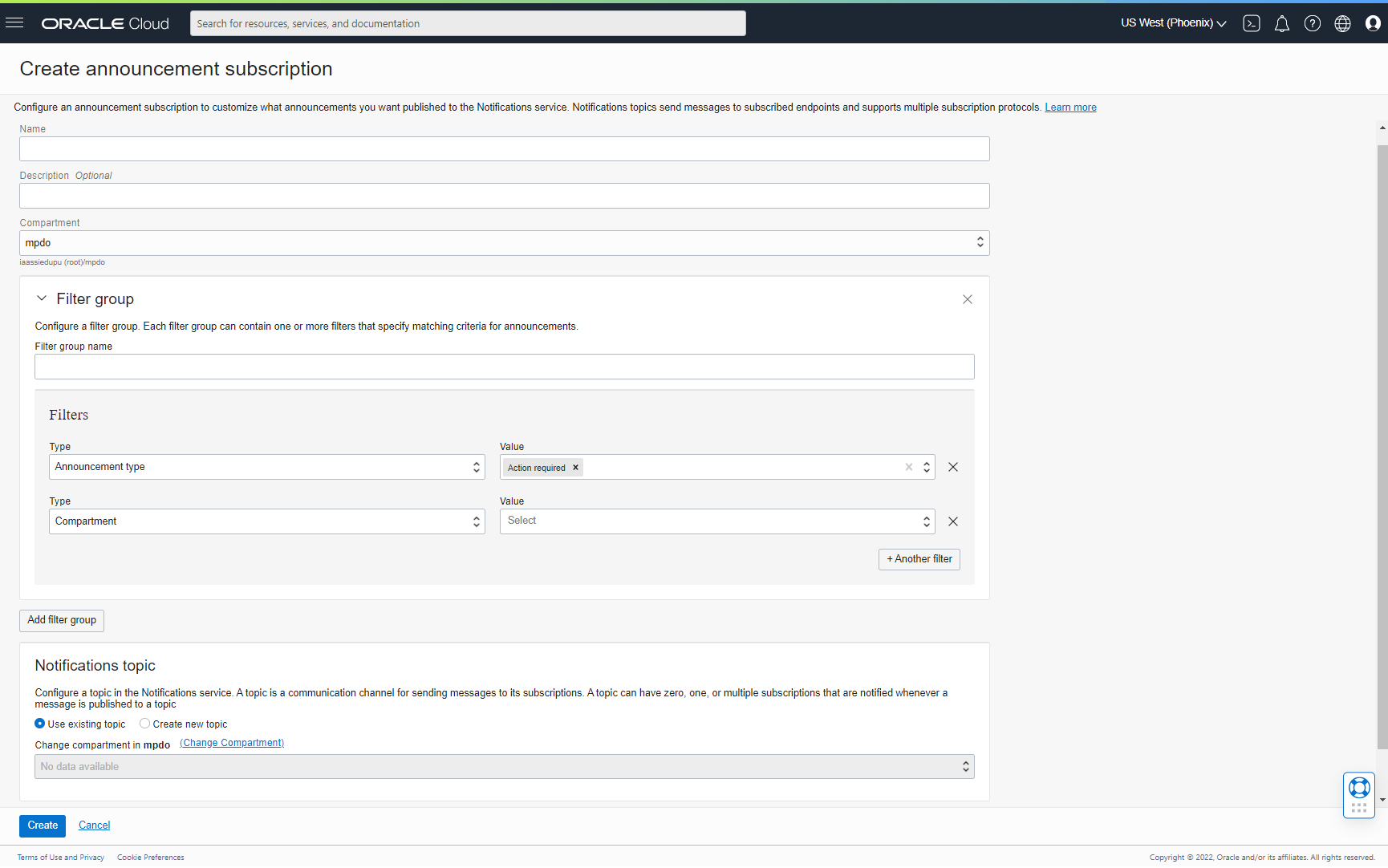Open the notifications bell
1388x868 pixels.
tap(1281, 23)
